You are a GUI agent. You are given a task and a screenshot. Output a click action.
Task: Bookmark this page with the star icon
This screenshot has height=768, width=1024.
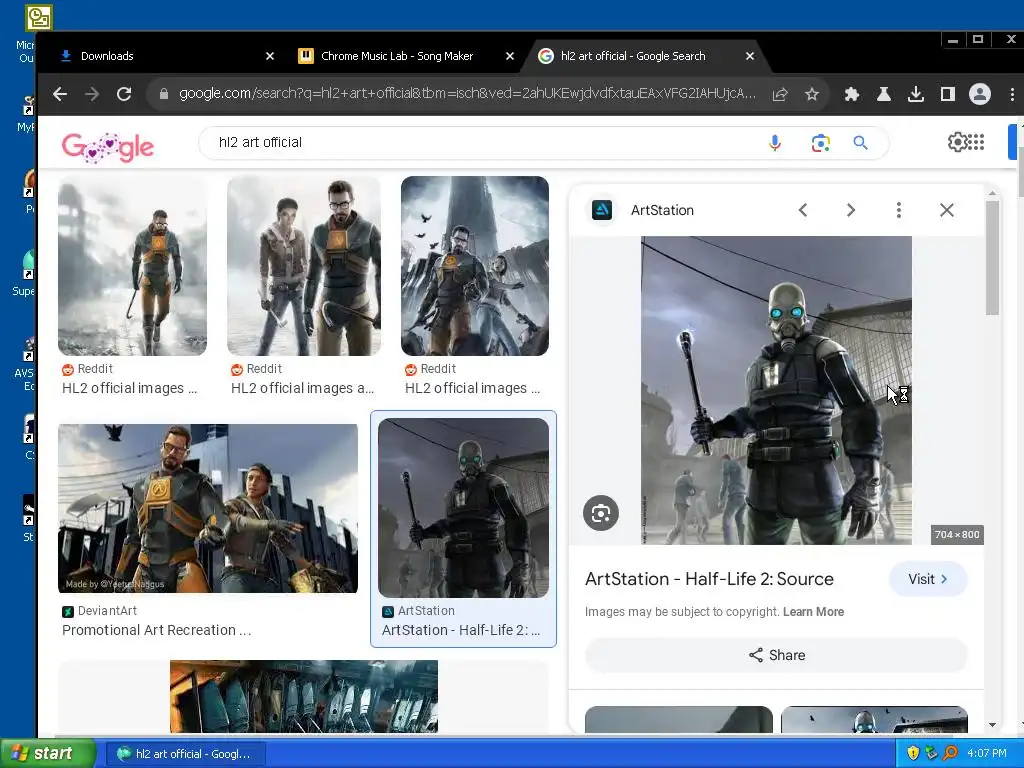click(x=812, y=94)
